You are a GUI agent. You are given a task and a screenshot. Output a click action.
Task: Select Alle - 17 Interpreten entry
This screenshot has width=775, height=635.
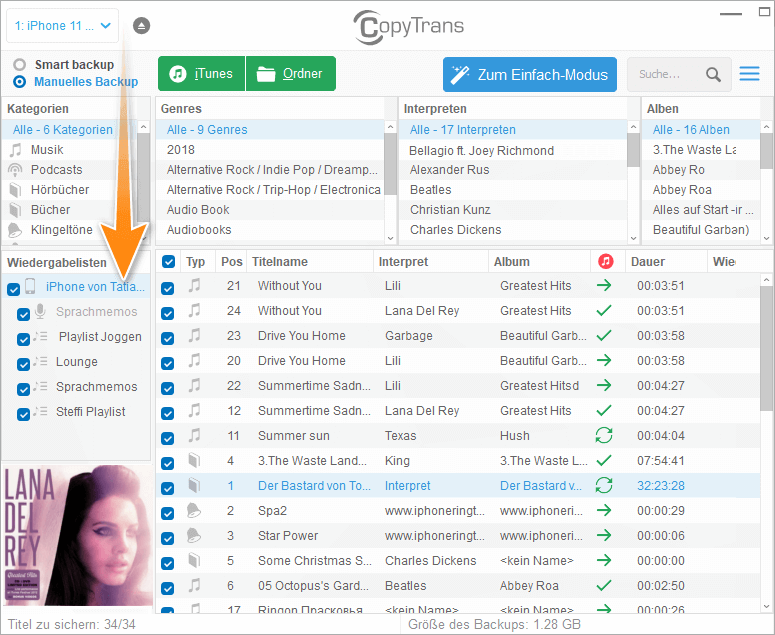point(513,129)
